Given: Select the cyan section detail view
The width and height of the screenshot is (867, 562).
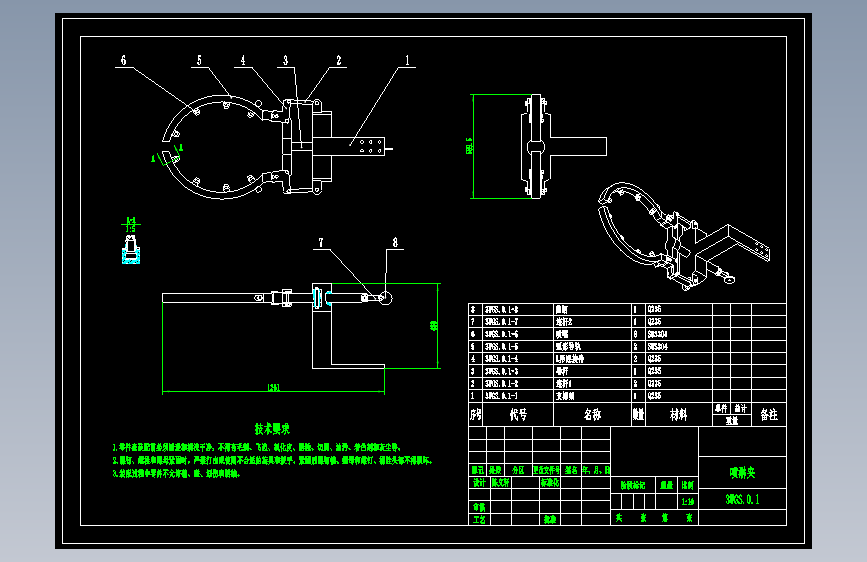Looking at the screenshot, I should pyautogui.click(x=131, y=249).
